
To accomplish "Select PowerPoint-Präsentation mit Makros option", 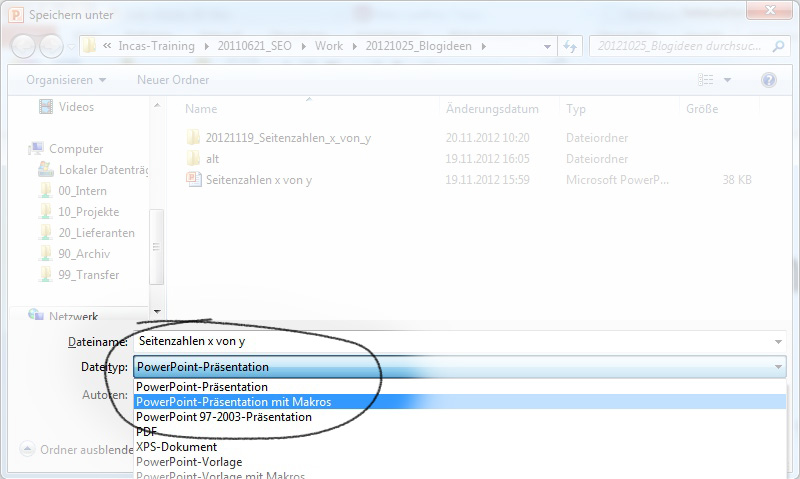I will click(460, 402).
